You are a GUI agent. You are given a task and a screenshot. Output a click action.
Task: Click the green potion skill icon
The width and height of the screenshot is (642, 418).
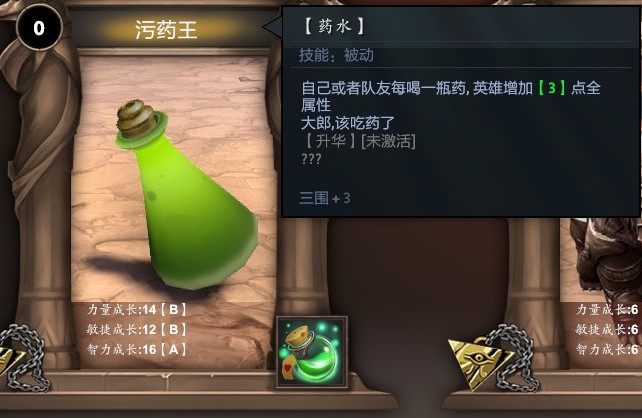312,352
